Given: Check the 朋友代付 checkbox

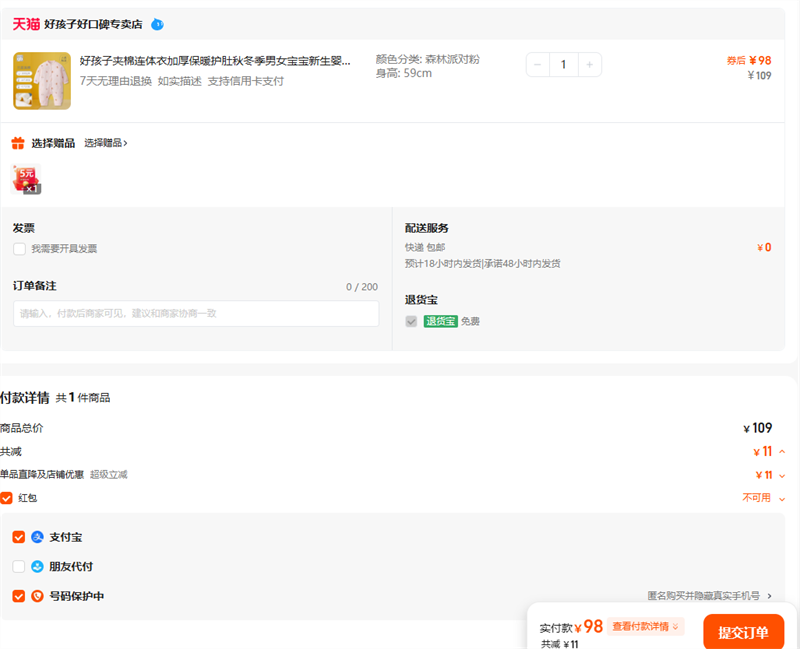Looking at the screenshot, I should point(18,566).
